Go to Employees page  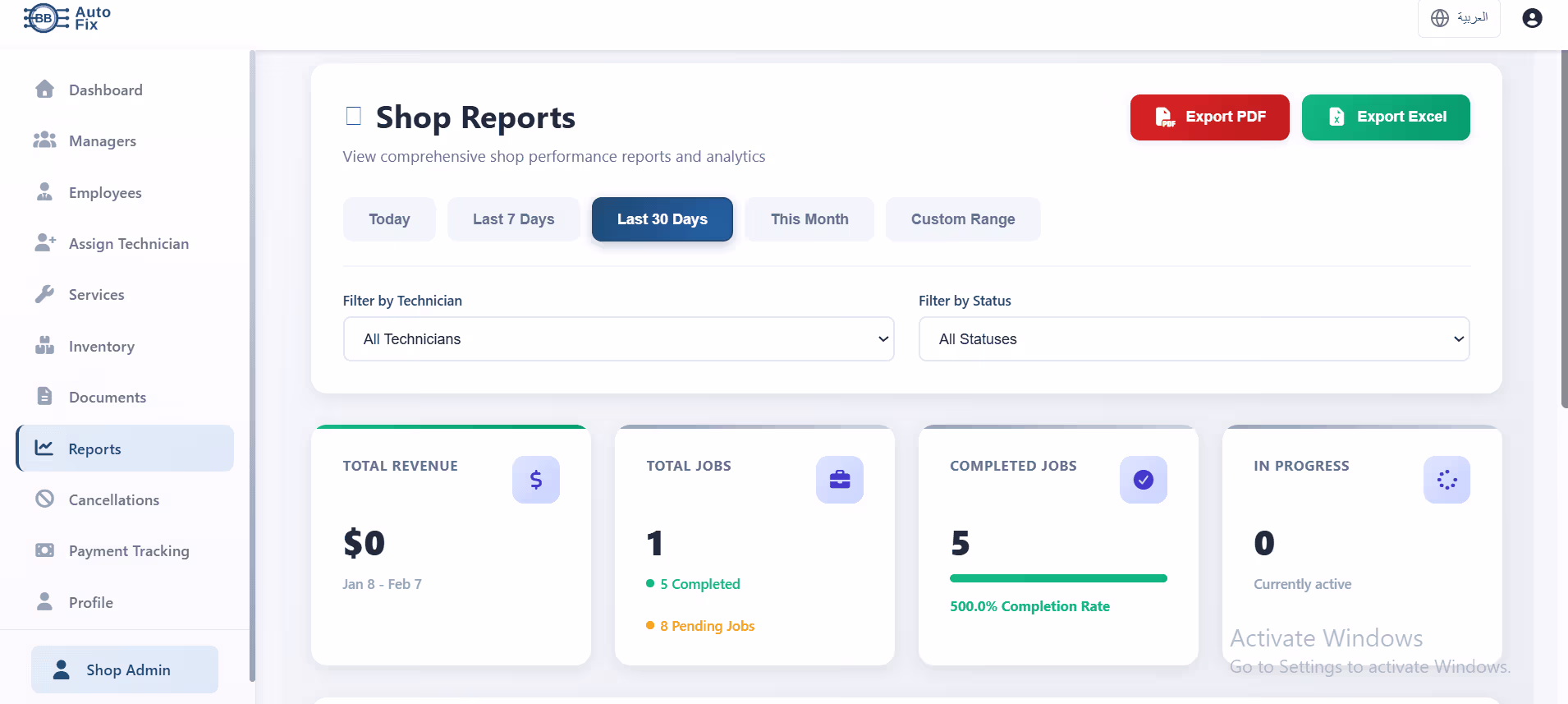coord(125,192)
